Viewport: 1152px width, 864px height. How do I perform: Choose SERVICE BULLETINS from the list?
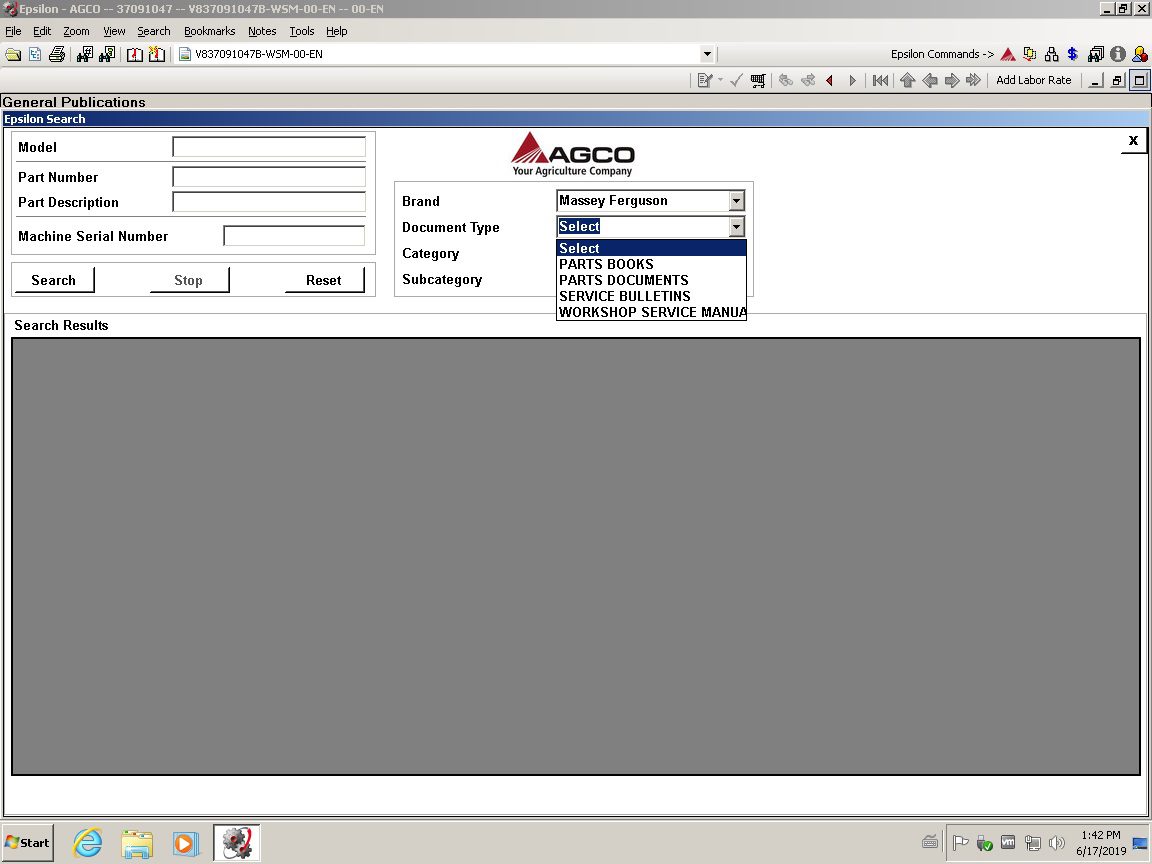pyautogui.click(x=651, y=296)
